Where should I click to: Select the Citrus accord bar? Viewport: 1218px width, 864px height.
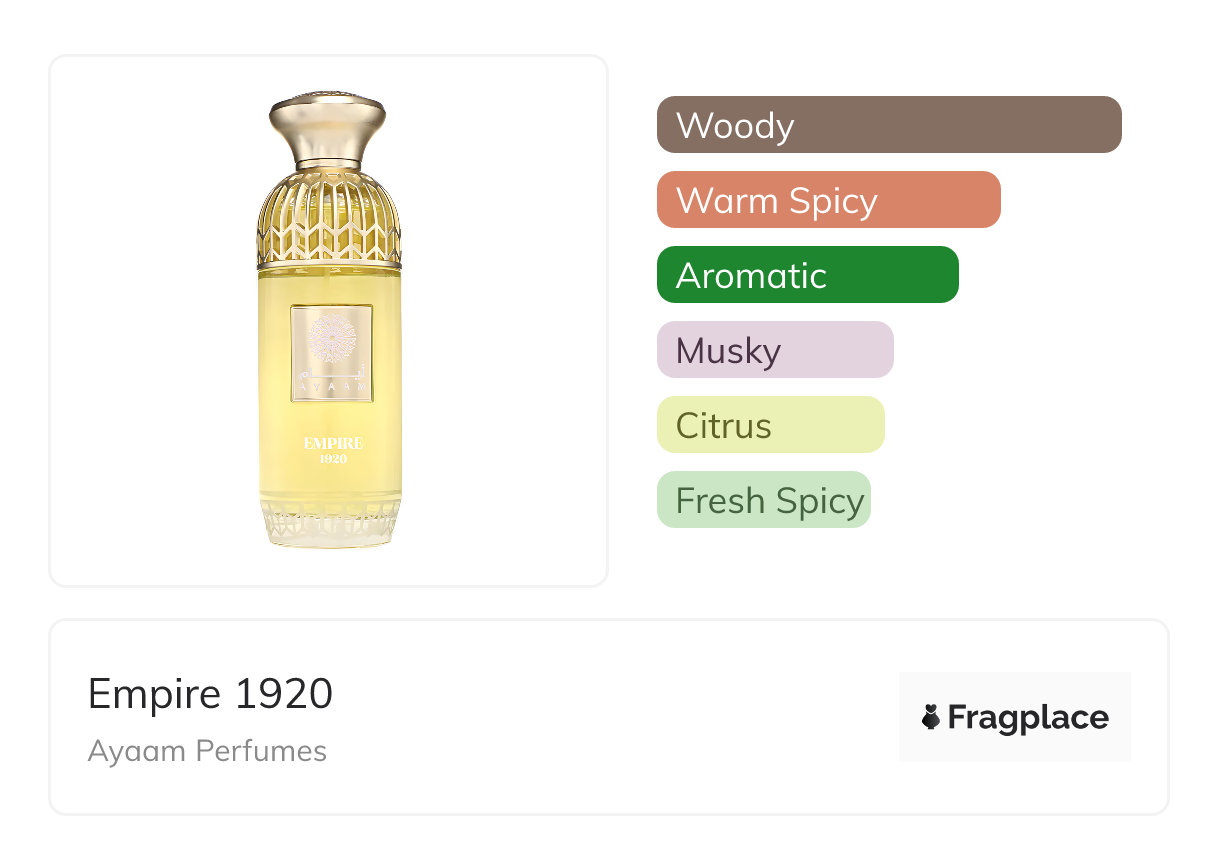pos(770,425)
